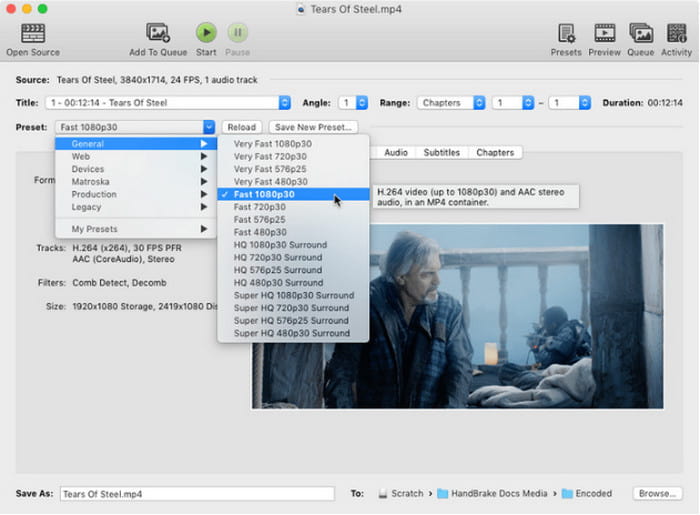The image size is (700, 515).
Task: Open the Title dropdown selector
Action: (x=168, y=103)
